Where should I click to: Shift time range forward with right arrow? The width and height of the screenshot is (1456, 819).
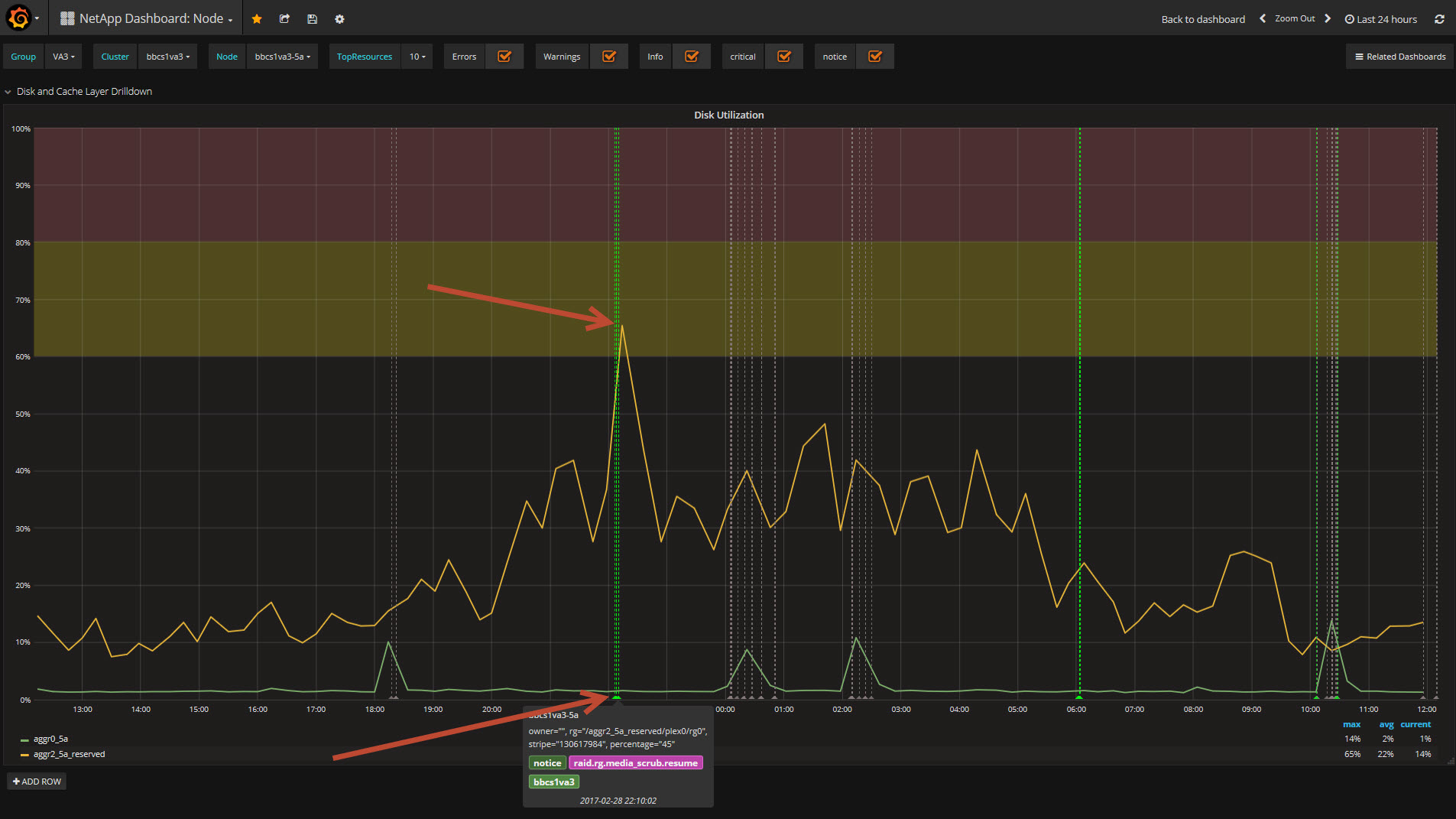coord(1328,18)
